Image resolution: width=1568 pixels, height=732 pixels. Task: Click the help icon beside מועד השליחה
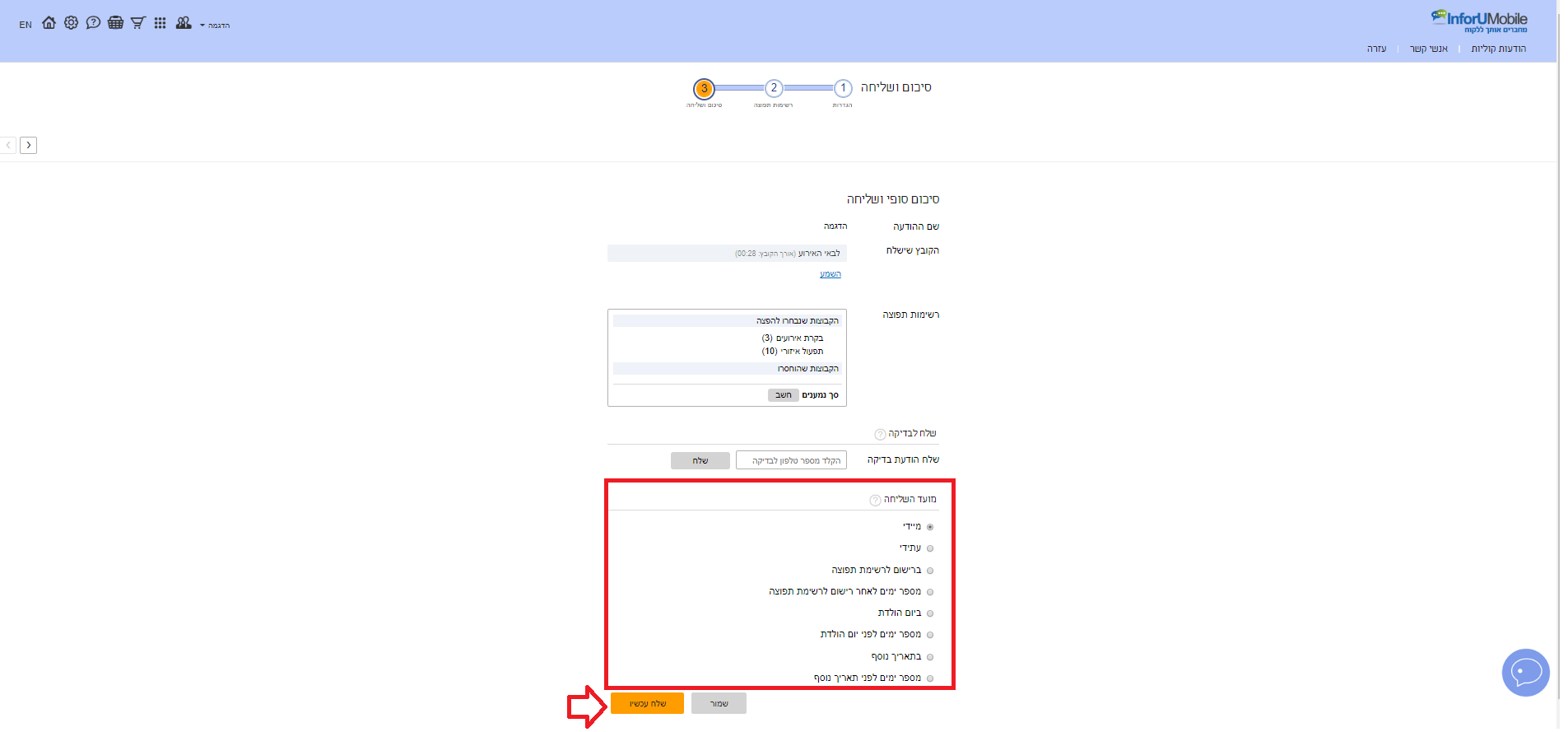point(875,501)
